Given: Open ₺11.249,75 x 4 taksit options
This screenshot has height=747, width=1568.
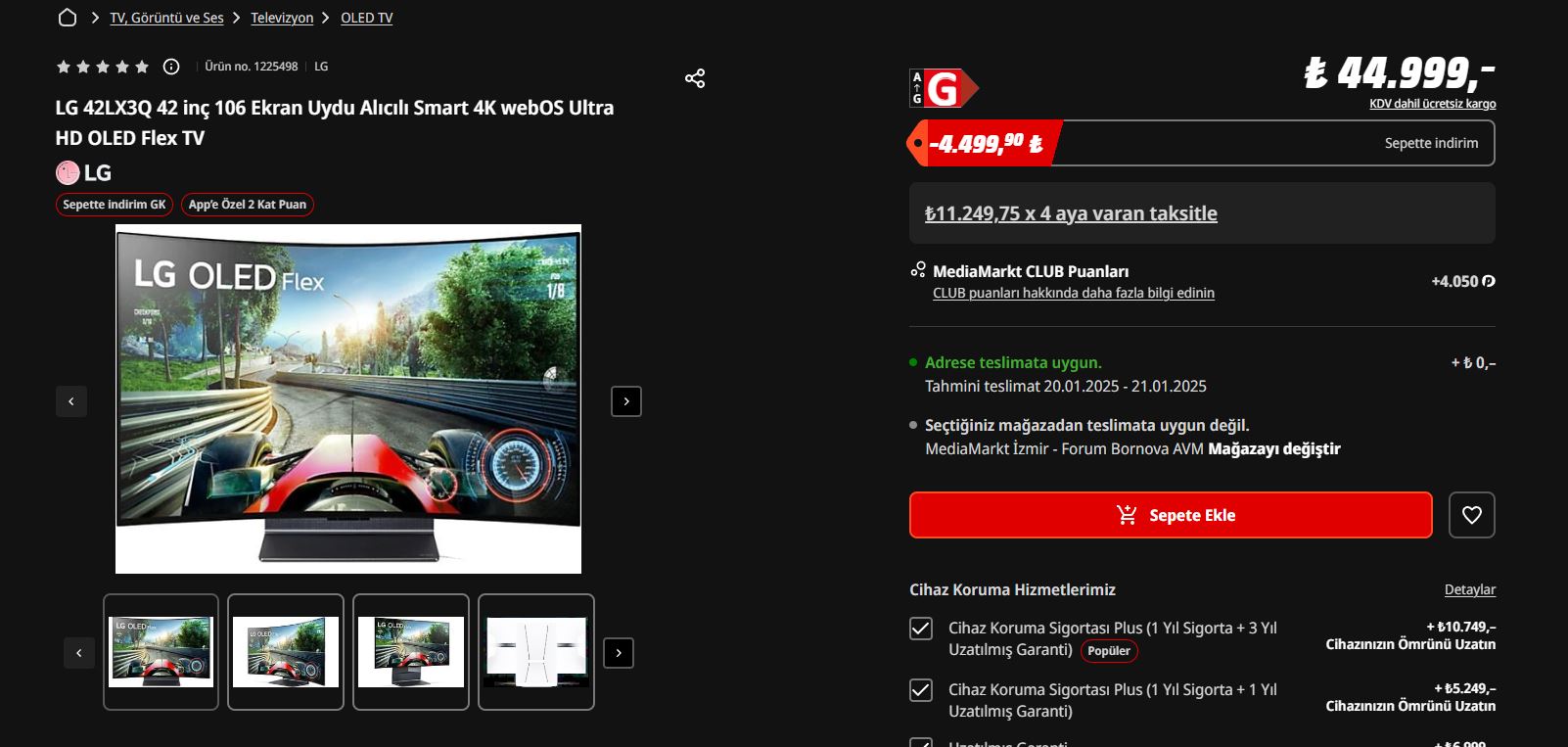Looking at the screenshot, I should (1071, 213).
